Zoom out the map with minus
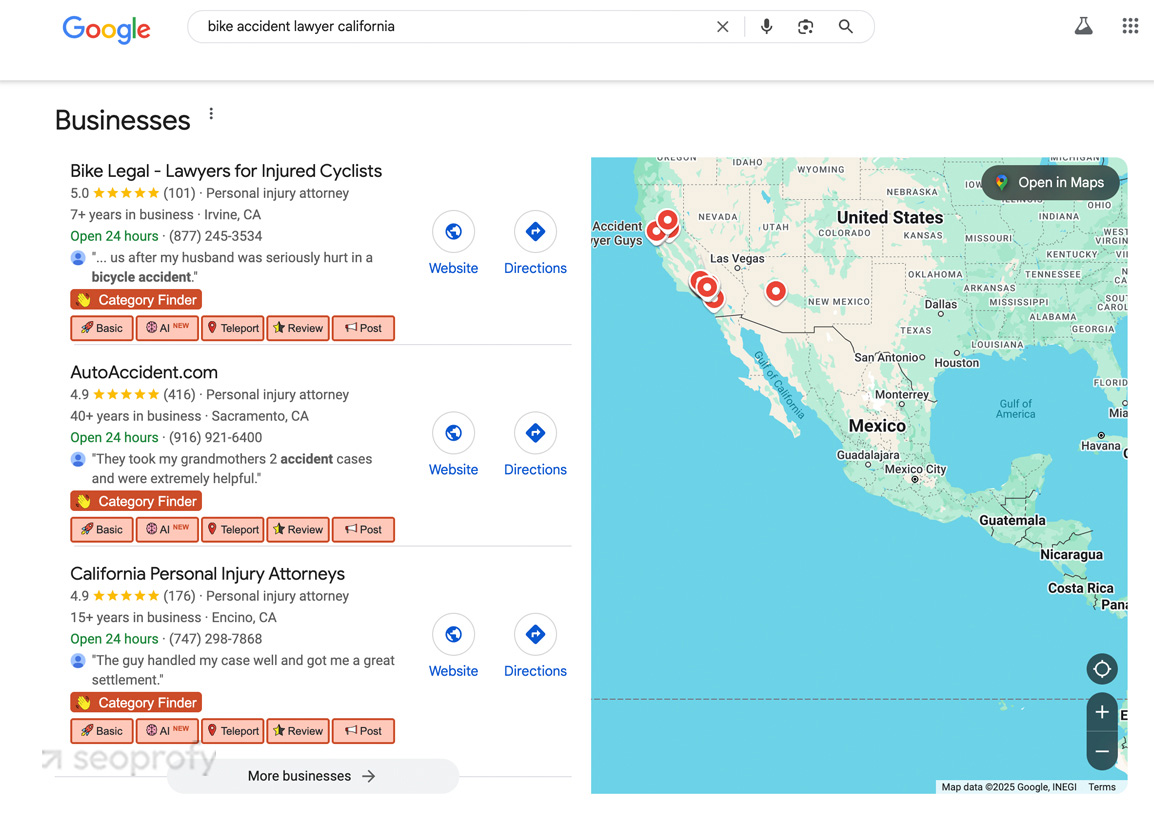The image size is (1154, 818). pos(1102,751)
